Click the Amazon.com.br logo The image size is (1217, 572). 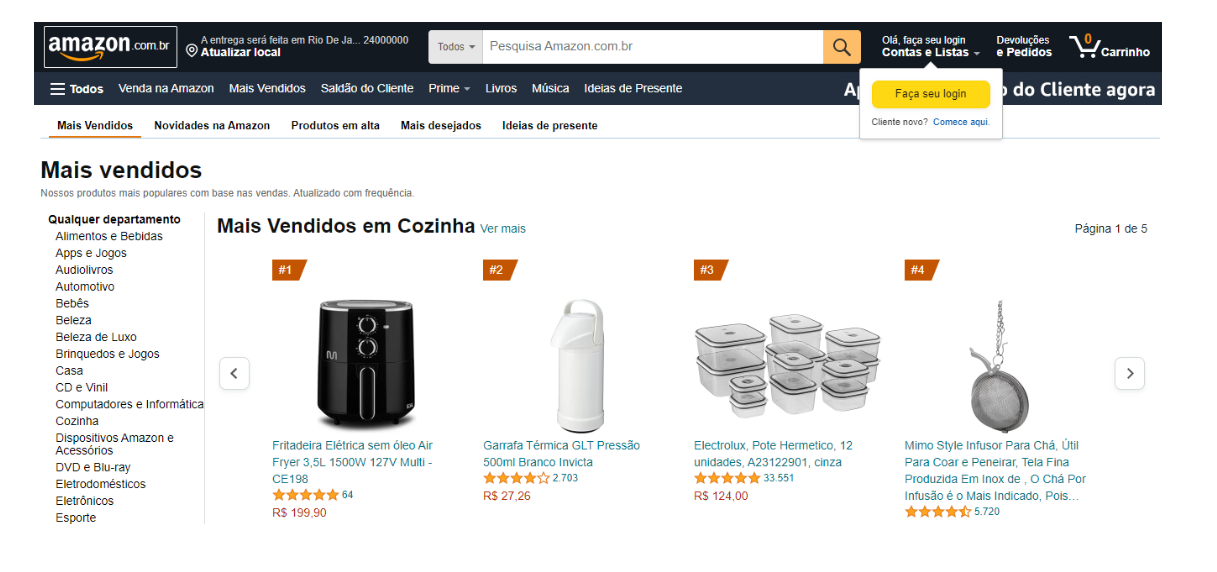click(110, 46)
